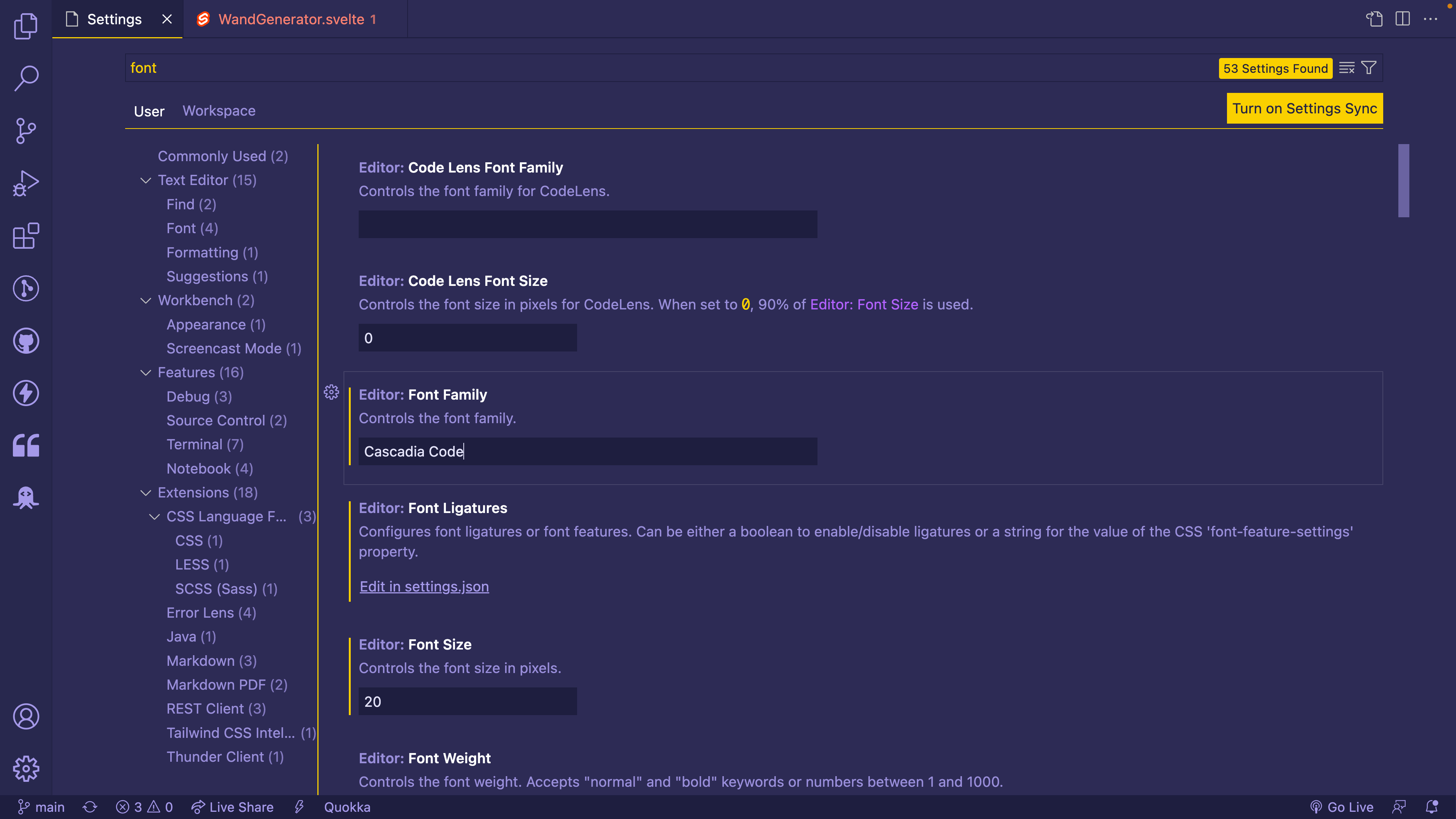Click the lightning bolt status bar icon

(300, 807)
